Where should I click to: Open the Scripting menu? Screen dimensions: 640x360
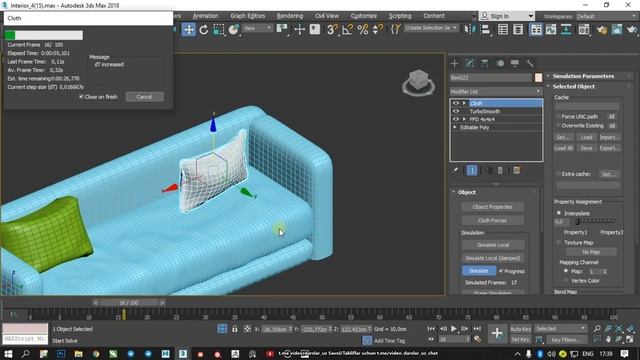[400, 16]
